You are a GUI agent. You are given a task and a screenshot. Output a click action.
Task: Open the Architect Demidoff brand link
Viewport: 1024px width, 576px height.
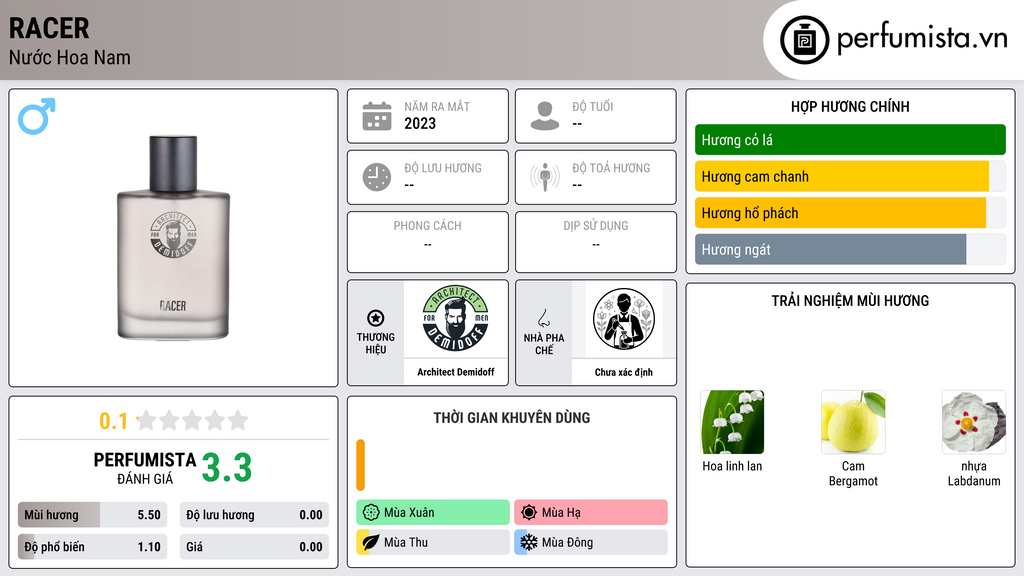(456, 372)
